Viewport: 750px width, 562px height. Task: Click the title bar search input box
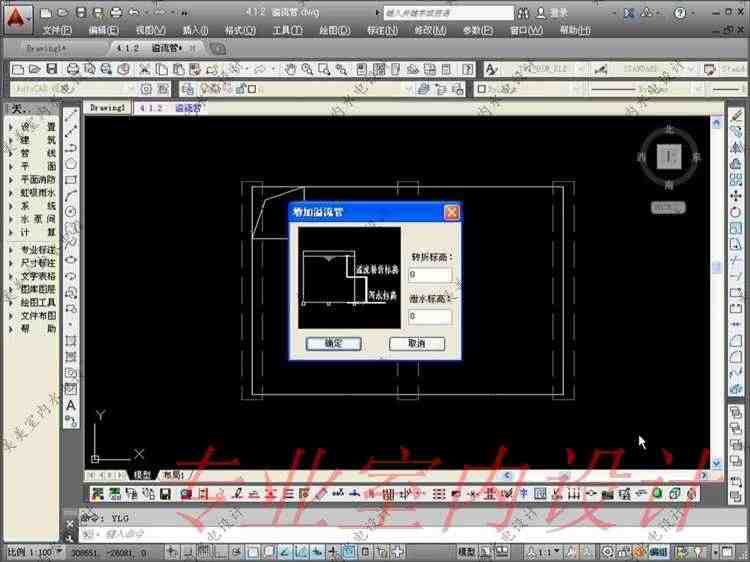[x=449, y=13]
